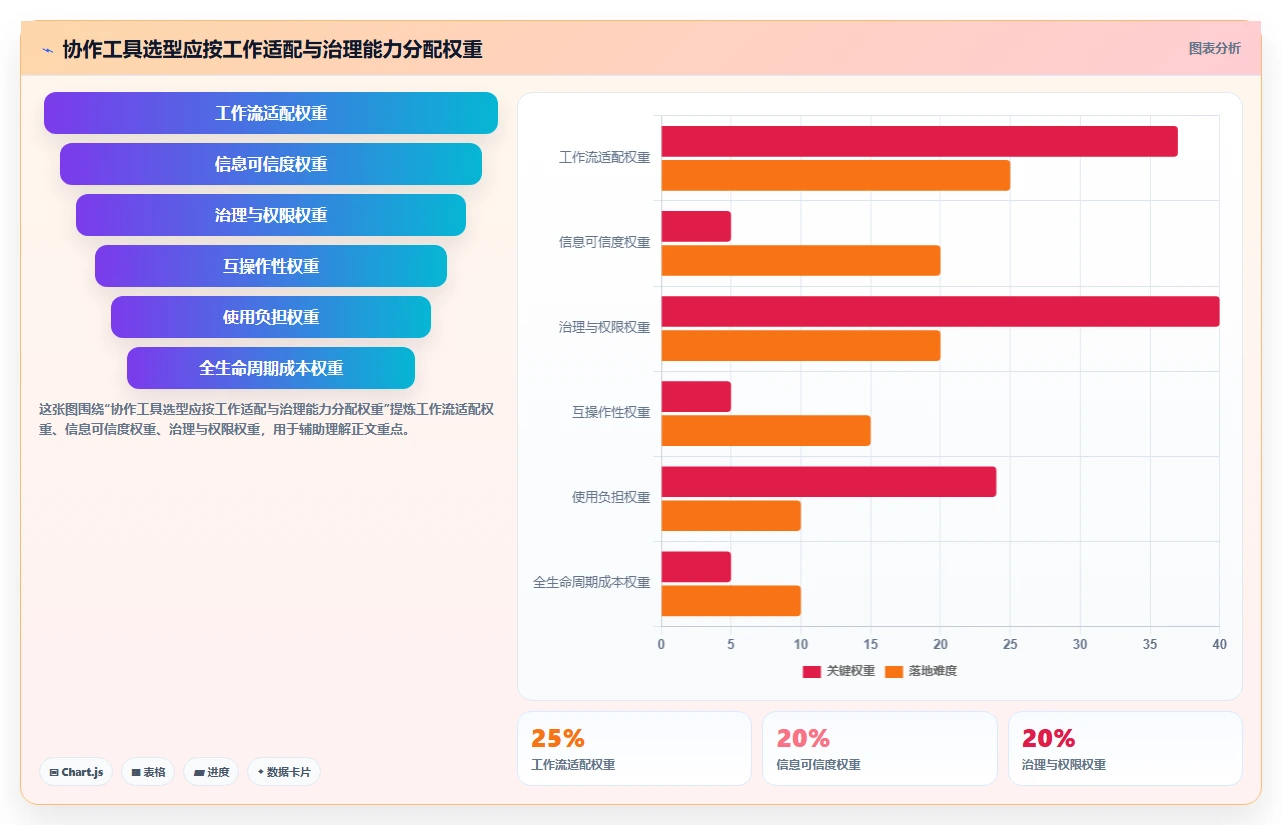Click the 工作流适配权重 y-axis label
Image resolution: width=1282 pixels, height=825 pixels.
604,157
